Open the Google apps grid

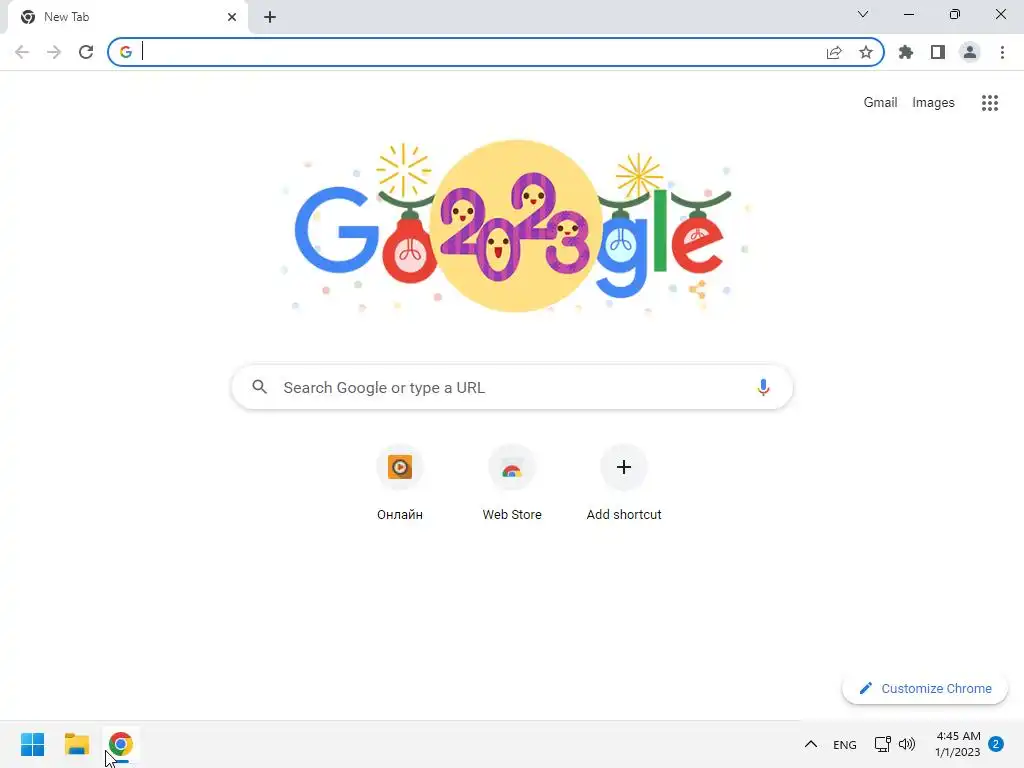989,103
